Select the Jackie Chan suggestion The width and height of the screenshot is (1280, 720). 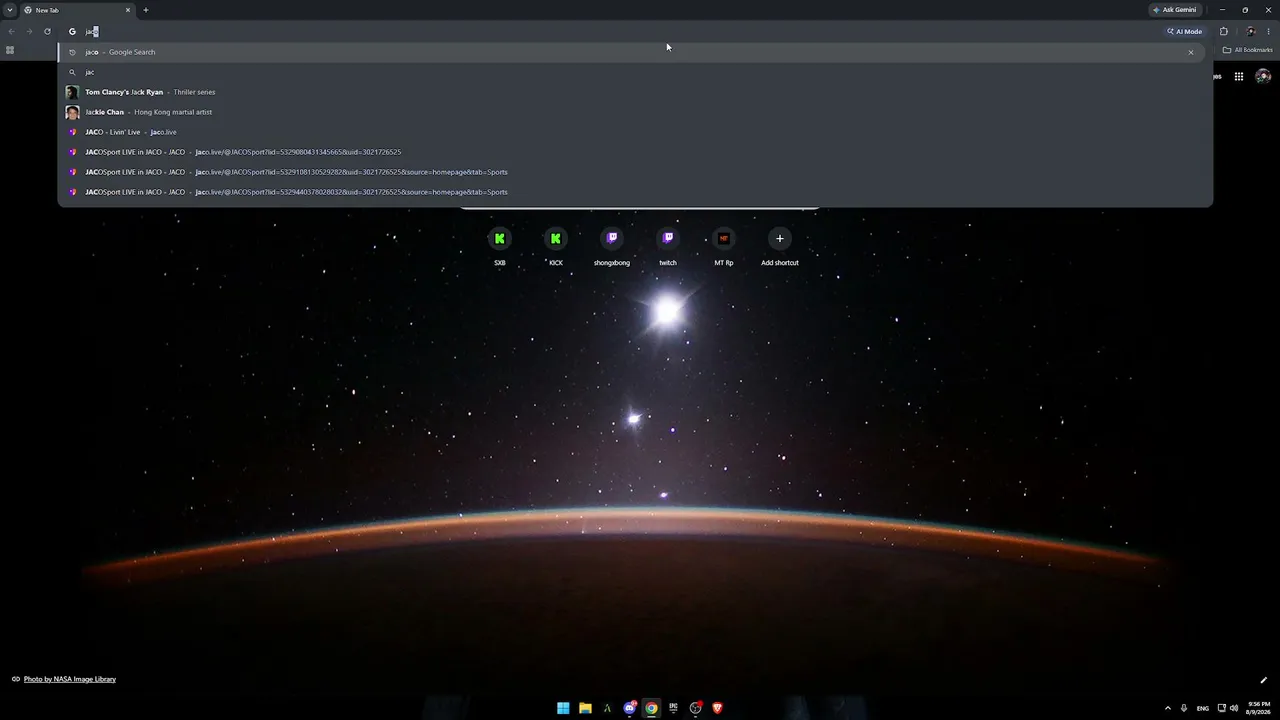[635, 112]
